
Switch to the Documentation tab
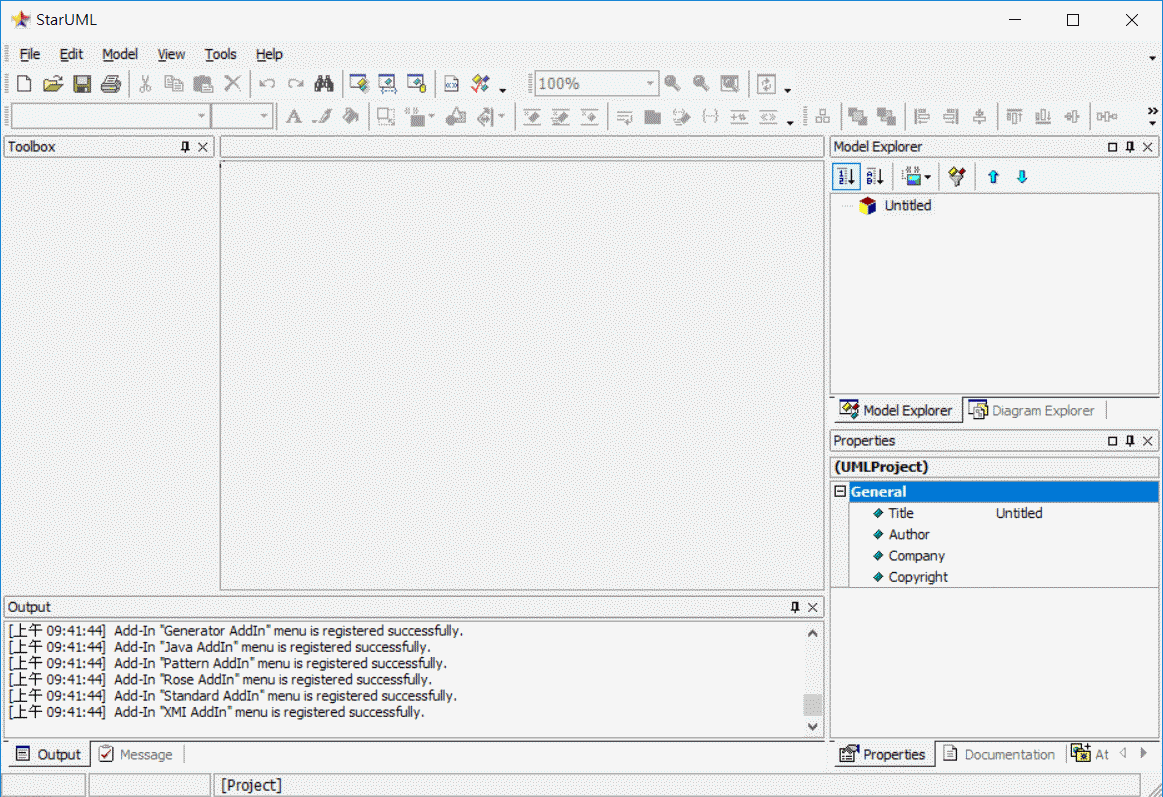(x=998, y=754)
